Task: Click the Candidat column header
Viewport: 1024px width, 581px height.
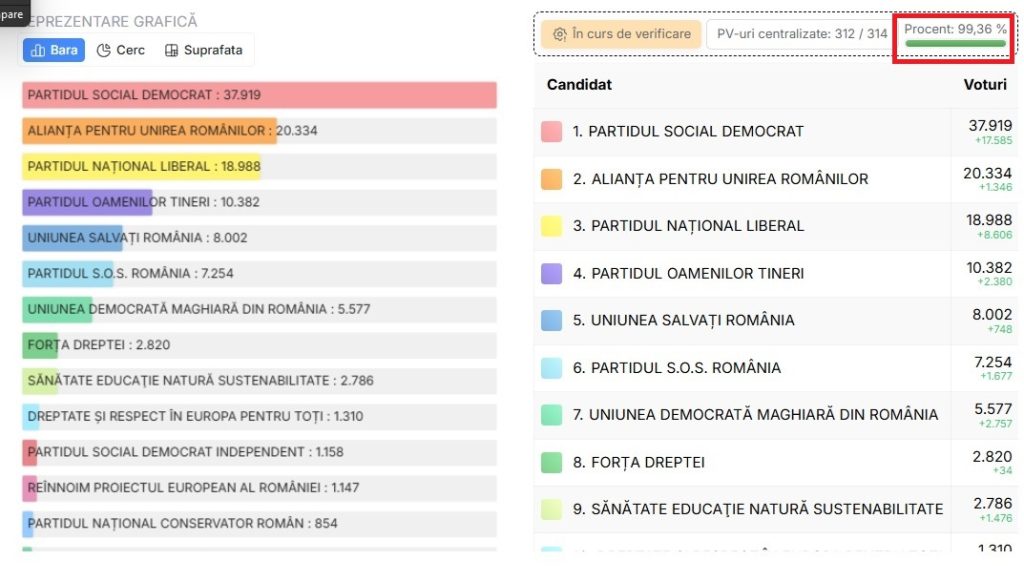Action: pos(579,85)
